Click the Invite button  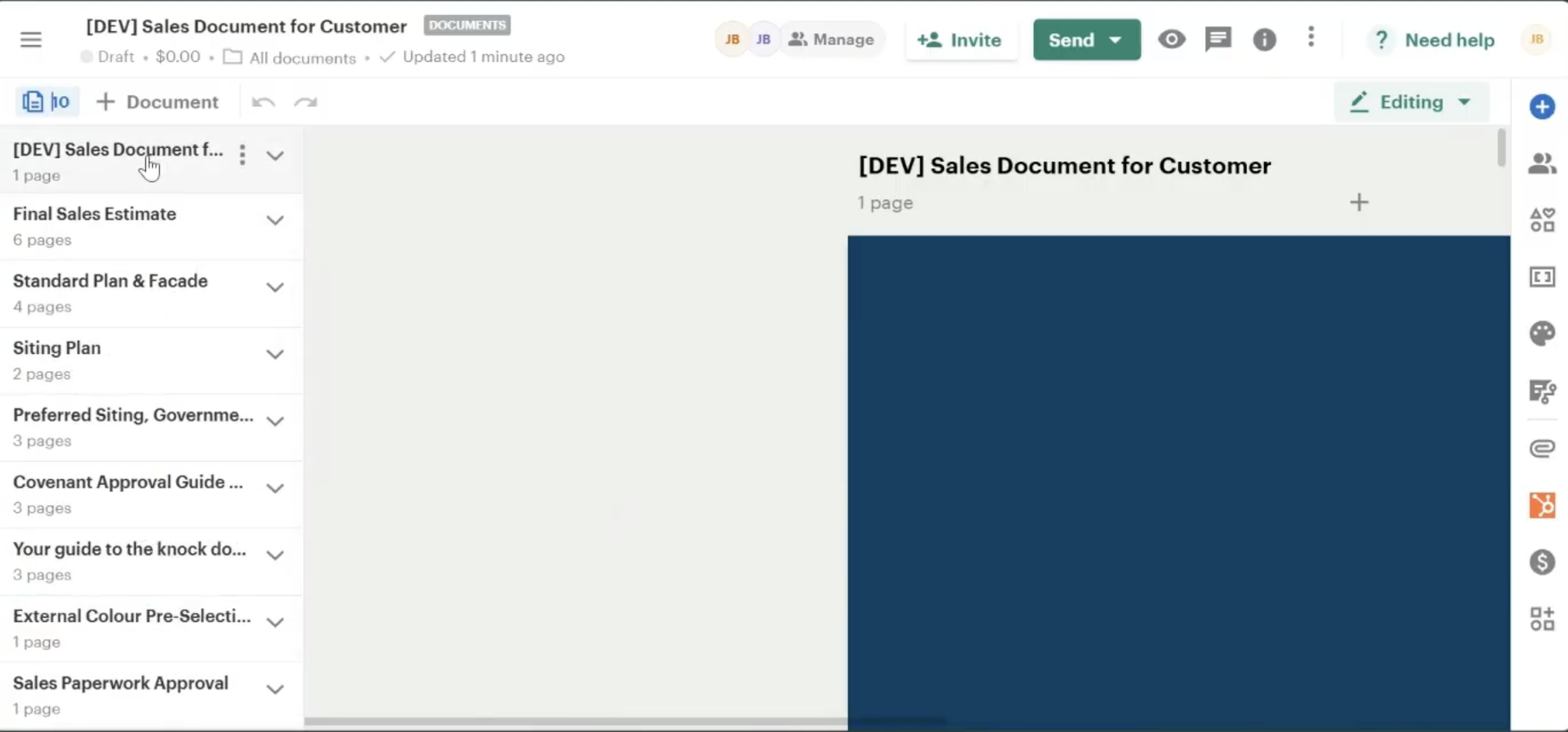pos(961,39)
